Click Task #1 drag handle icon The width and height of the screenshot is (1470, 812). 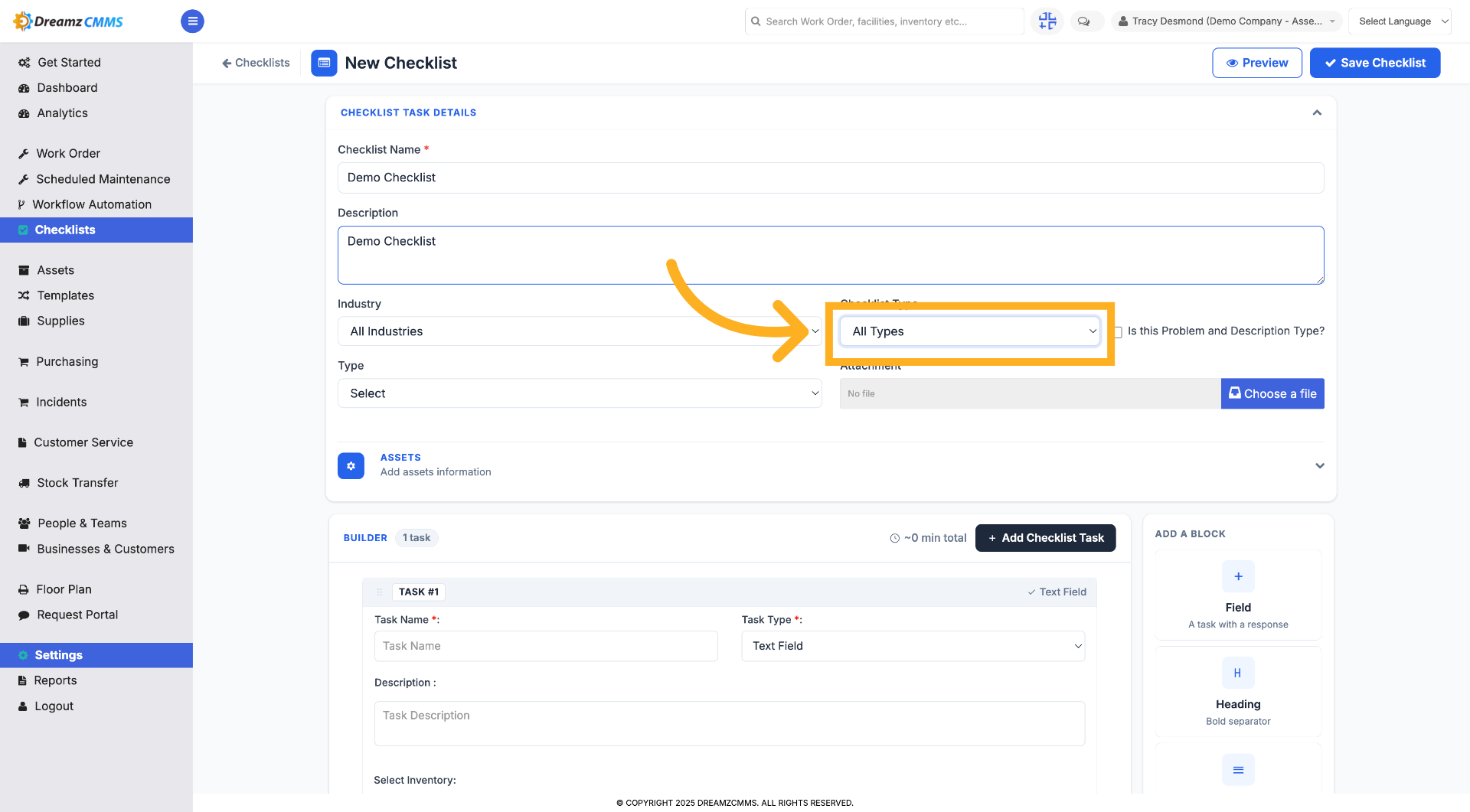(x=379, y=592)
